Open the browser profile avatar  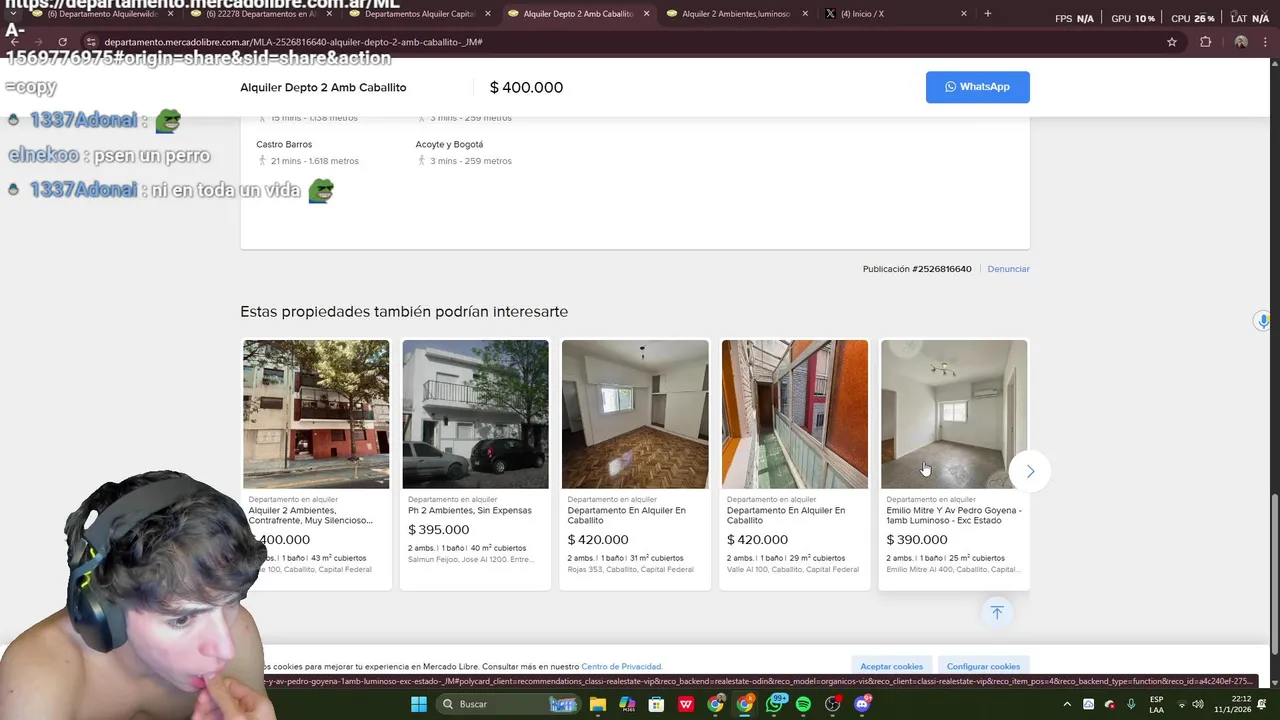tap(1241, 42)
